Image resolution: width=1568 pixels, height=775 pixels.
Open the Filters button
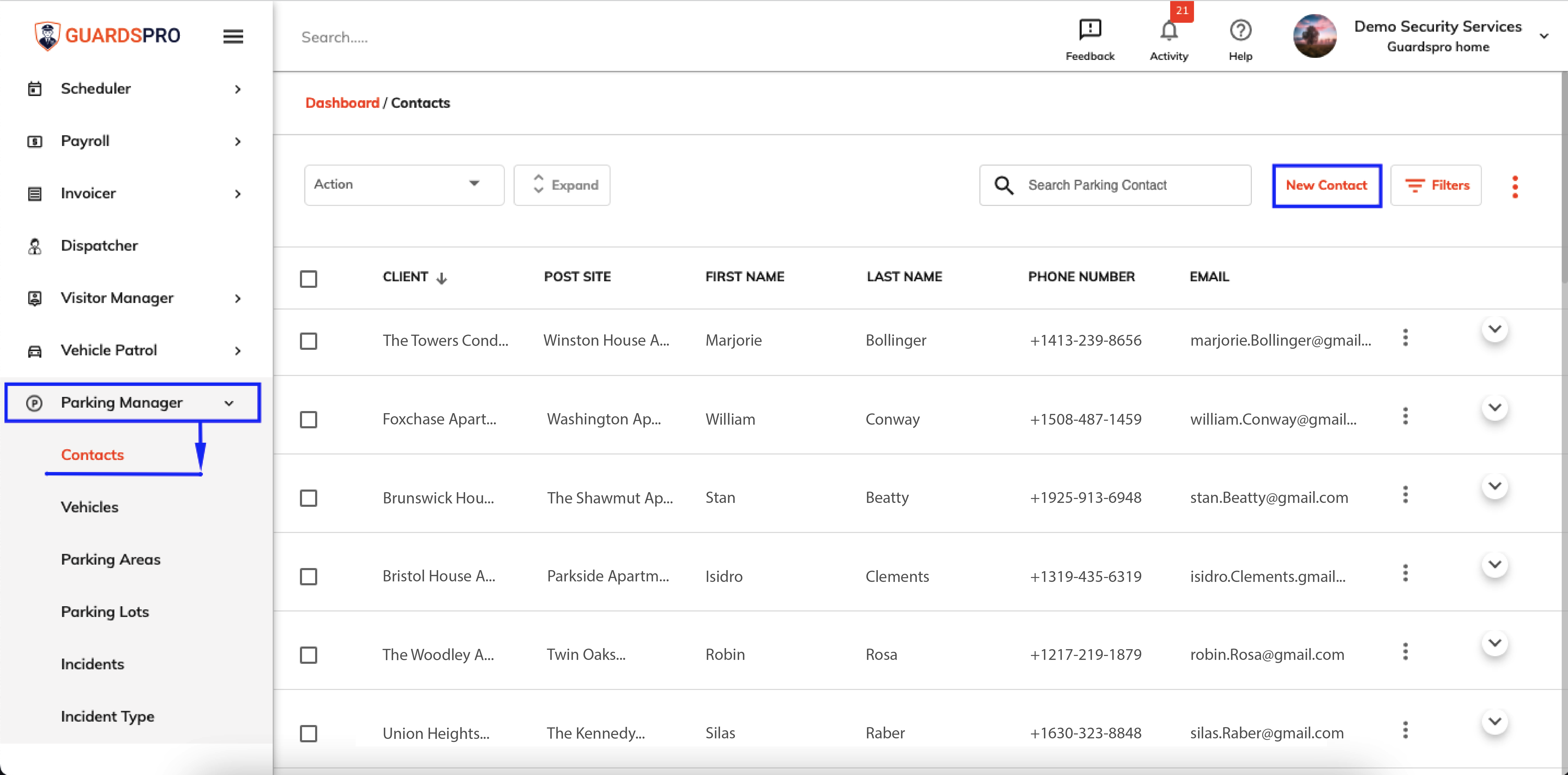pos(1436,186)
